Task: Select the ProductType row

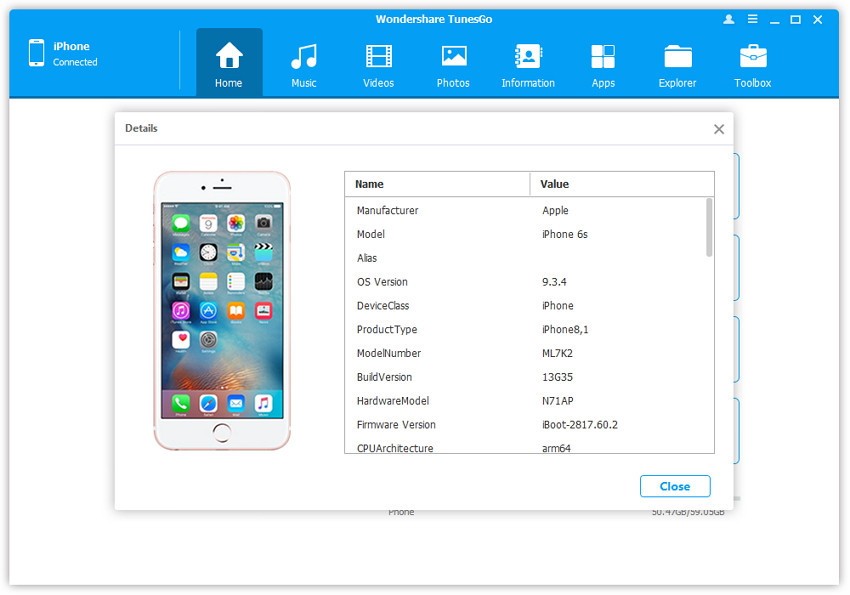Action: click(x=525, y=329)
